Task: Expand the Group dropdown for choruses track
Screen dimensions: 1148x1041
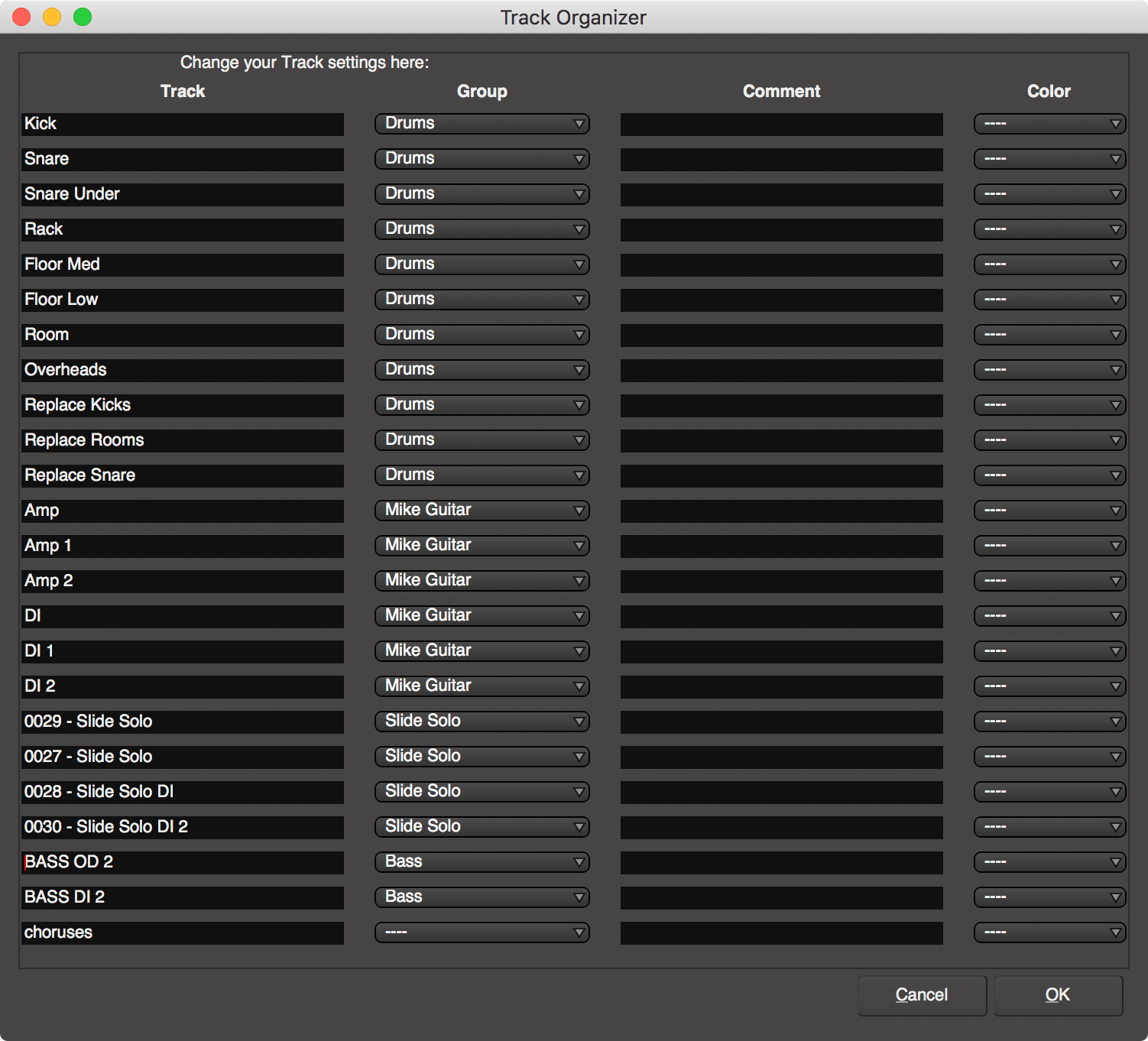Action: (x=482, y=932)
